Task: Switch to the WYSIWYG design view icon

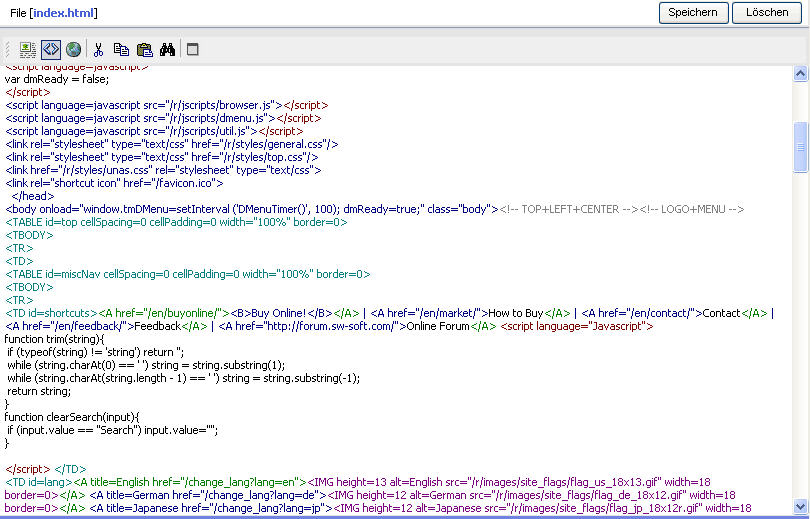Action: (28, 49)
